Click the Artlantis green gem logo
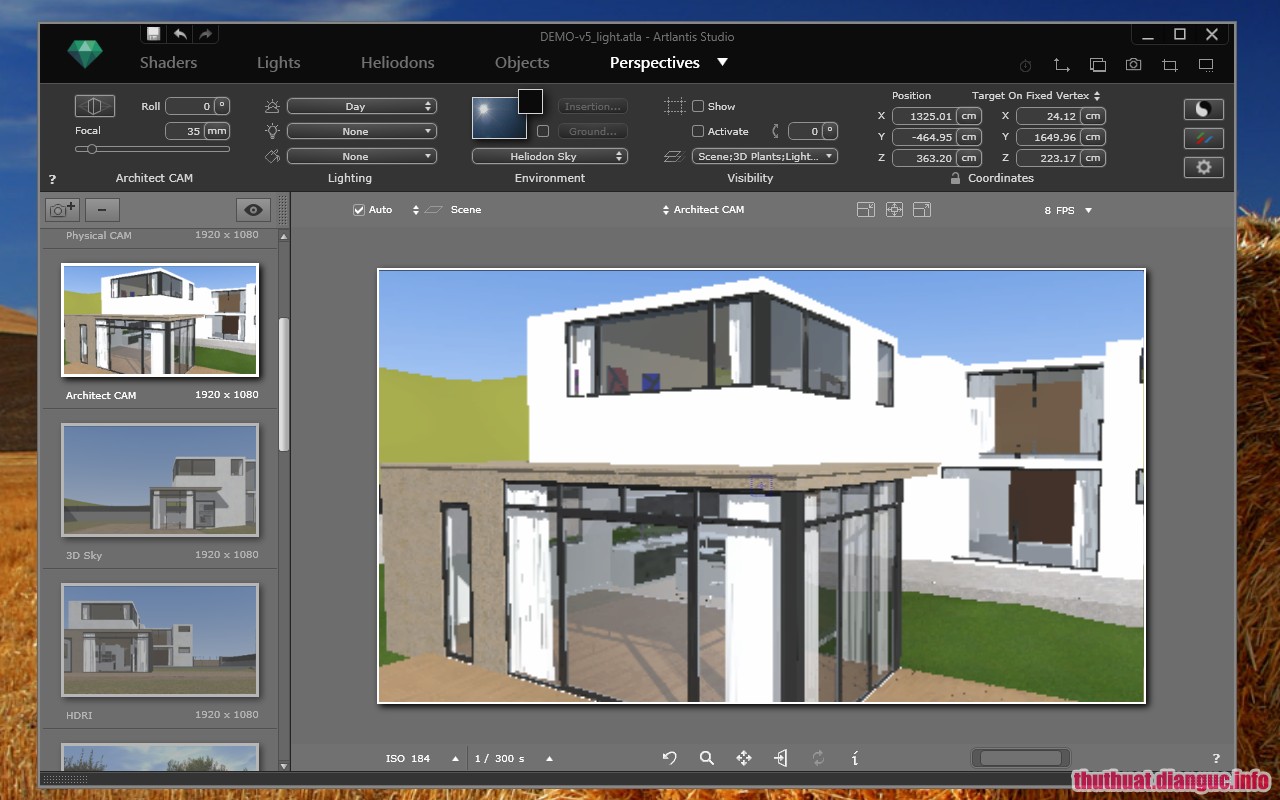Image resolution: width=1280 pixels, height=800 pixels. click(85, 54)
